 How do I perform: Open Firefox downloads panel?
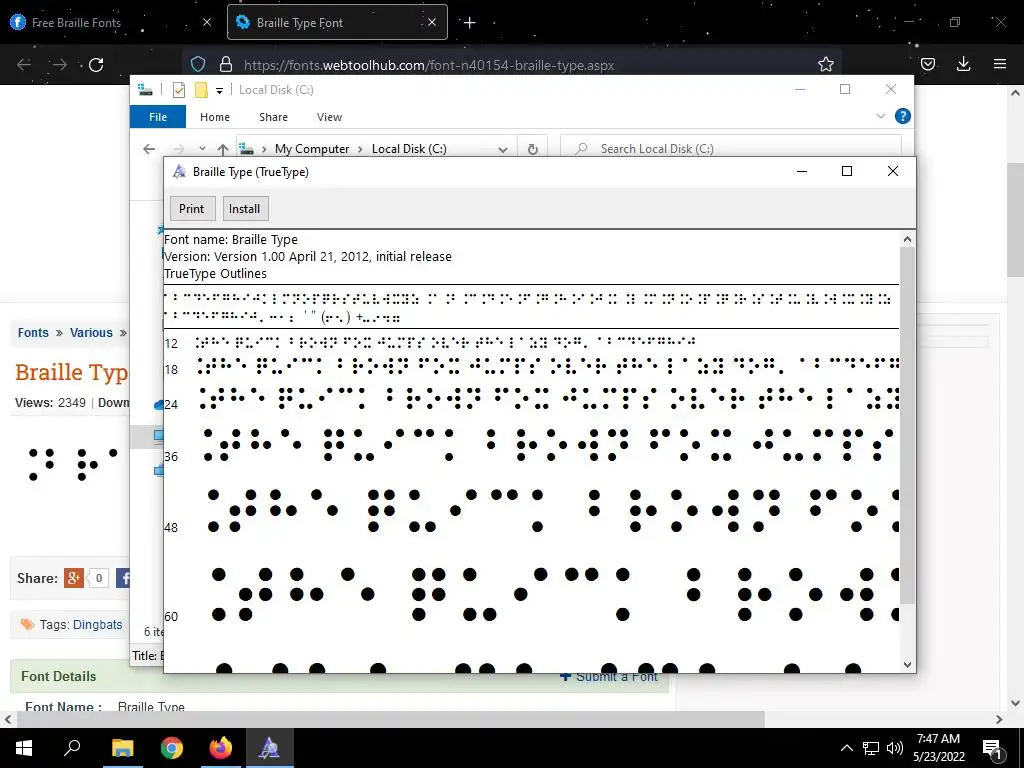pyautogui.click(x=963, y=64)
